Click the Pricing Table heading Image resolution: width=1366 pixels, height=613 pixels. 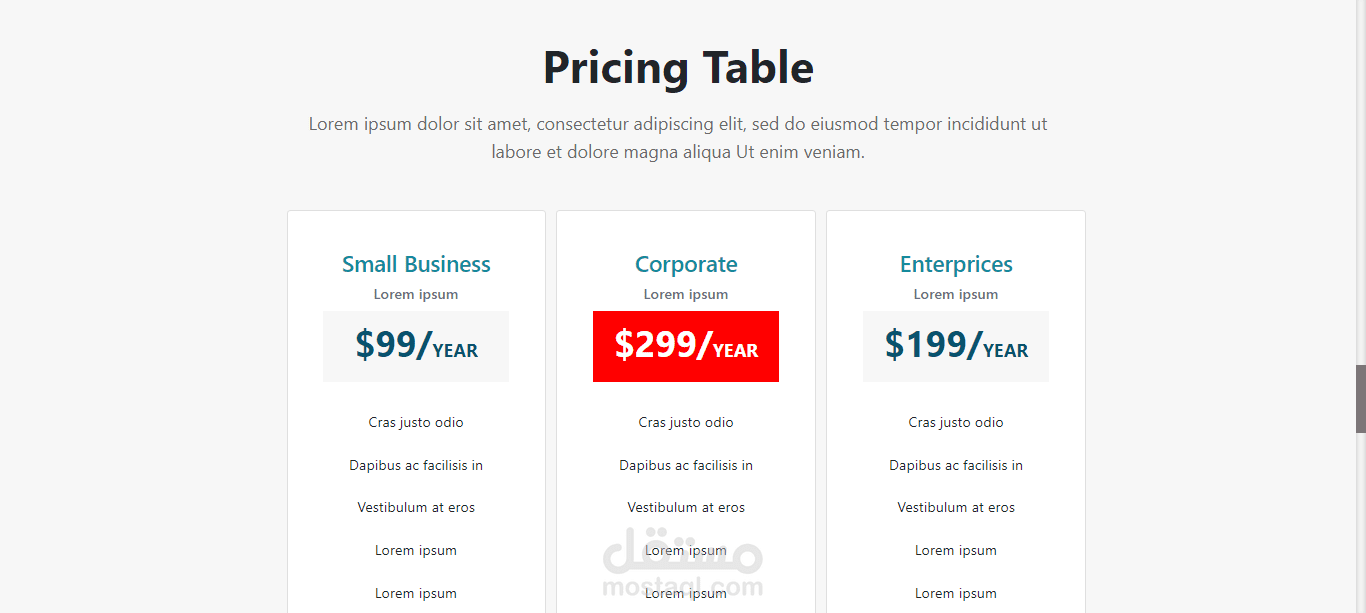(x=678, y=68)
